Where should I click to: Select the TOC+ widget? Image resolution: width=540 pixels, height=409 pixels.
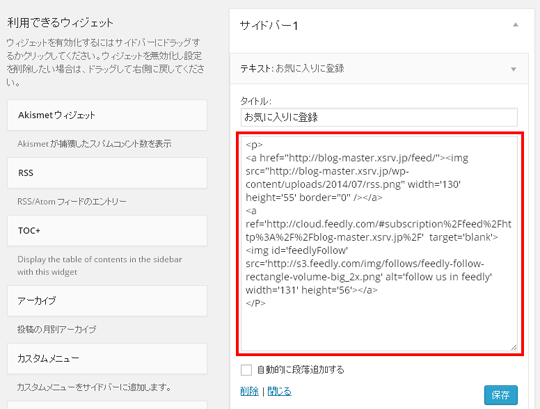[107, 231]
